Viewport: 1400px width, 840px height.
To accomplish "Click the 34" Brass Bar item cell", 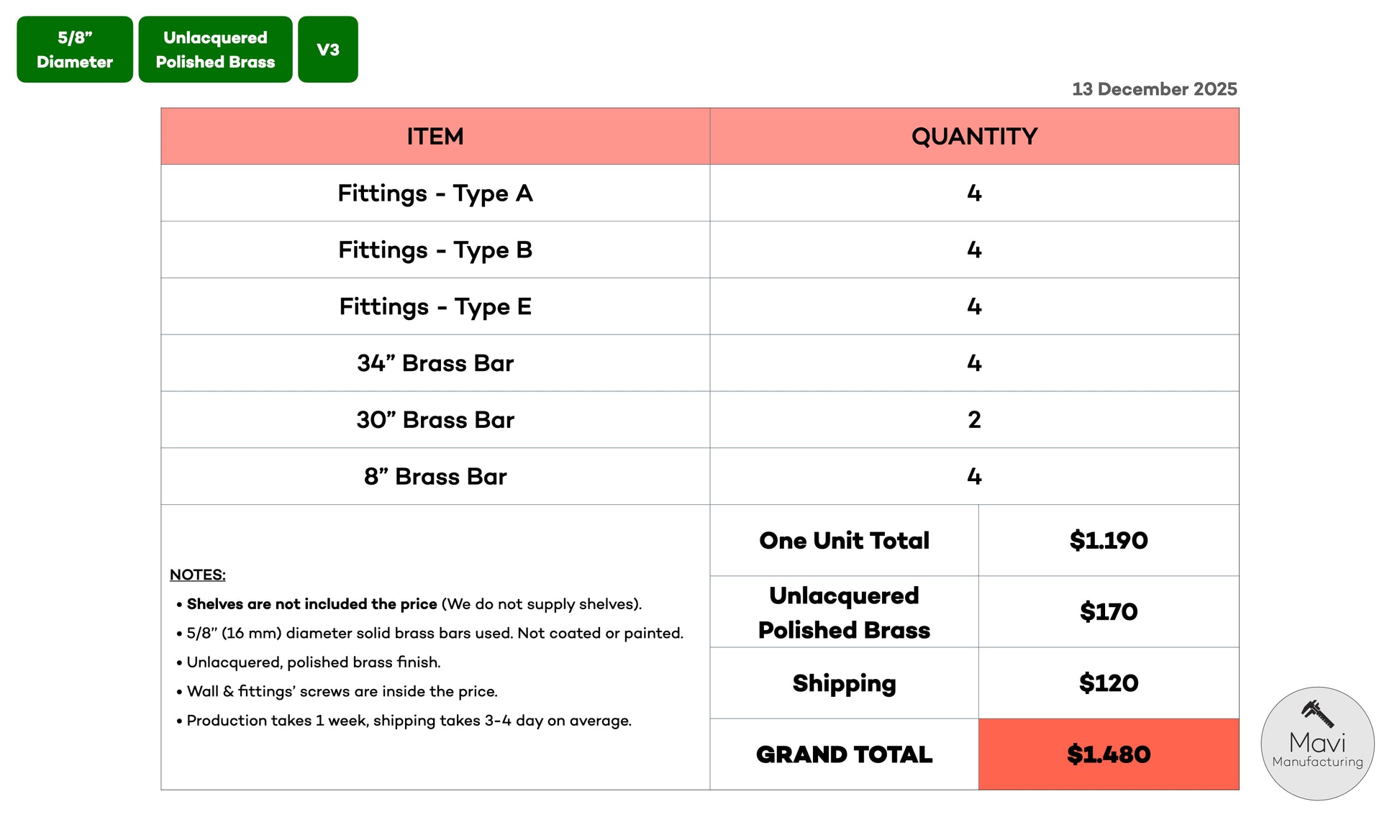I will [435, 363].
